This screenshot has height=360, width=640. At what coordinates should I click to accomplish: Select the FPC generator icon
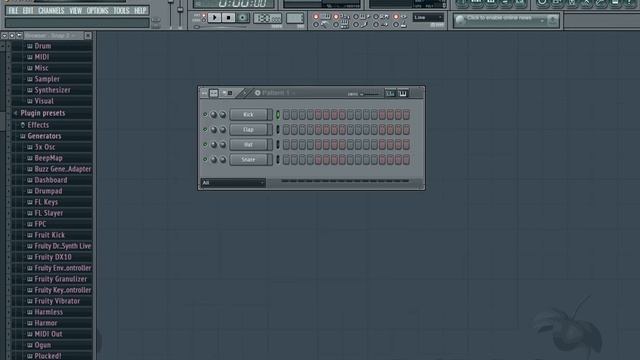click(30, 224)
